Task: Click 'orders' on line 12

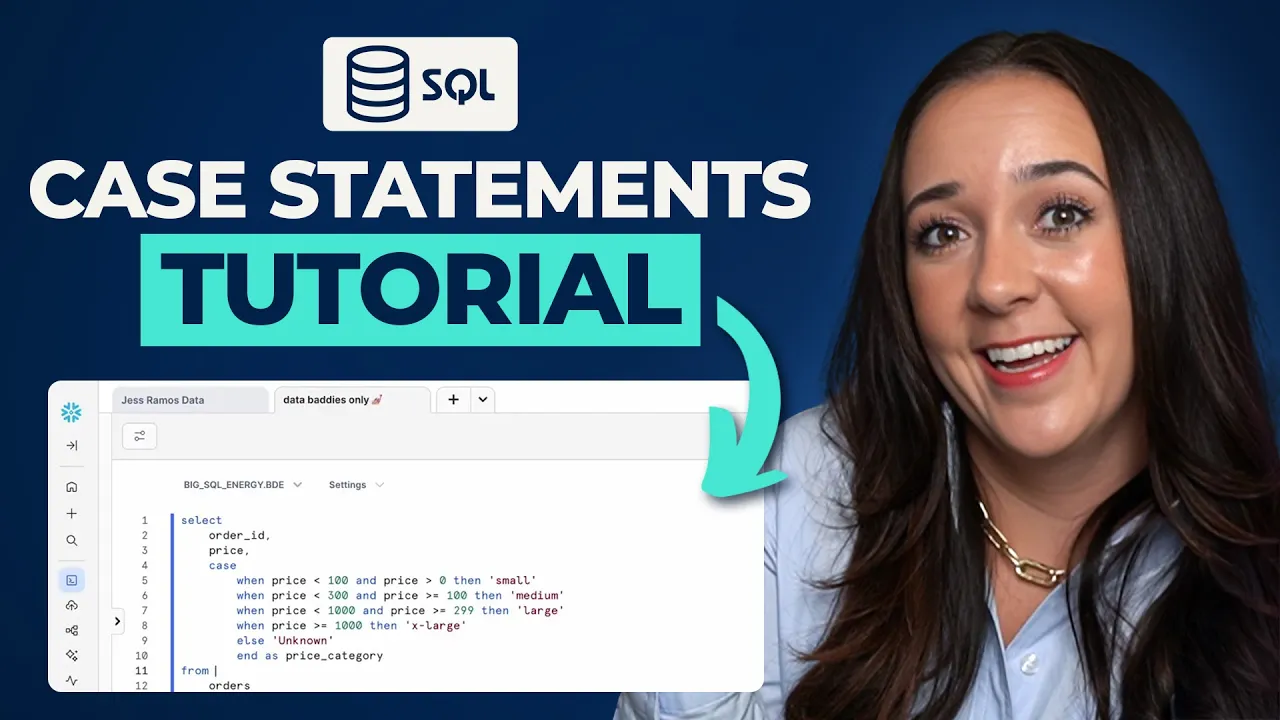Action: click(x=230, y=686)
